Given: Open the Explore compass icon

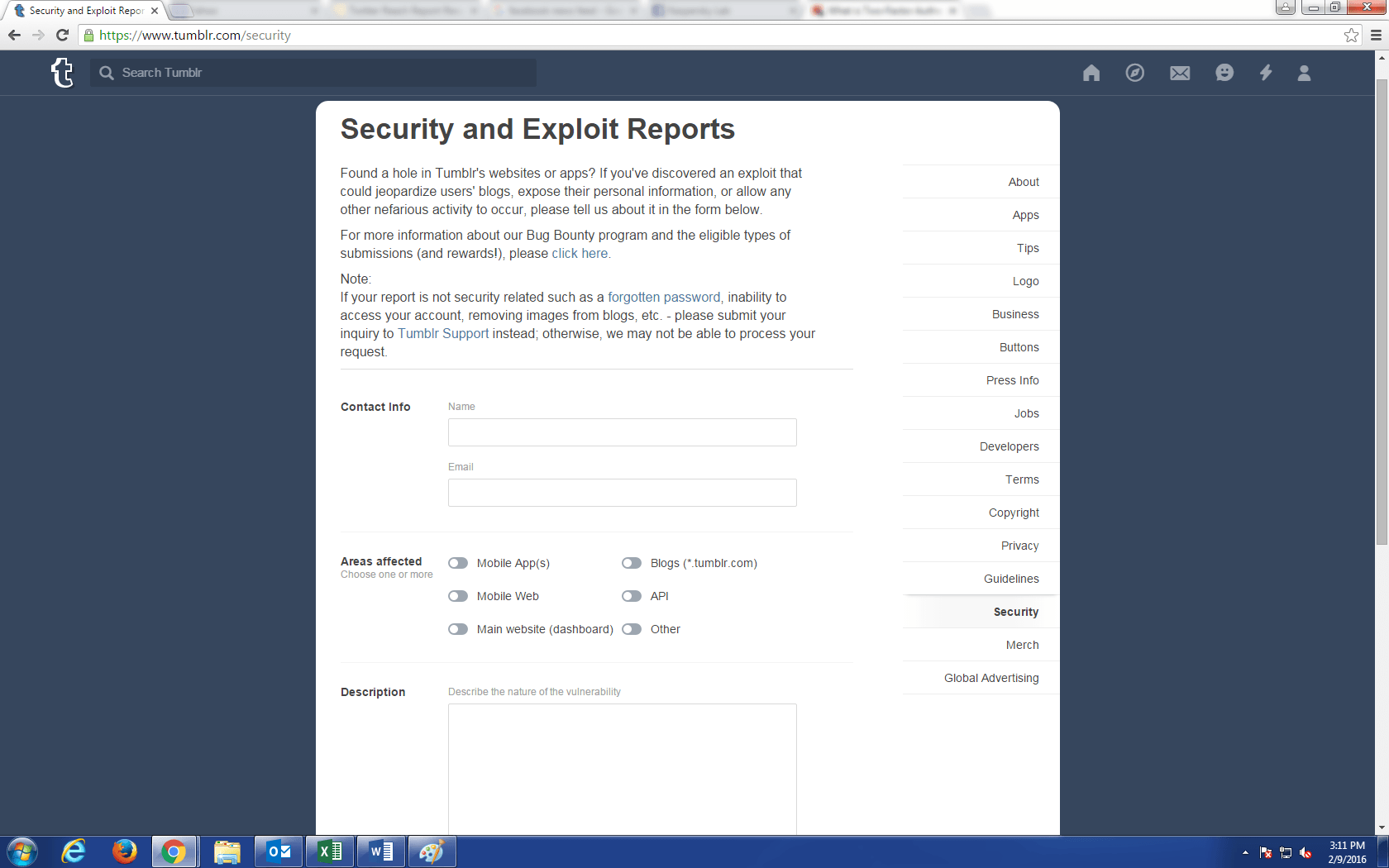Looking at the screenshot, I should (x=1135, y=73).
